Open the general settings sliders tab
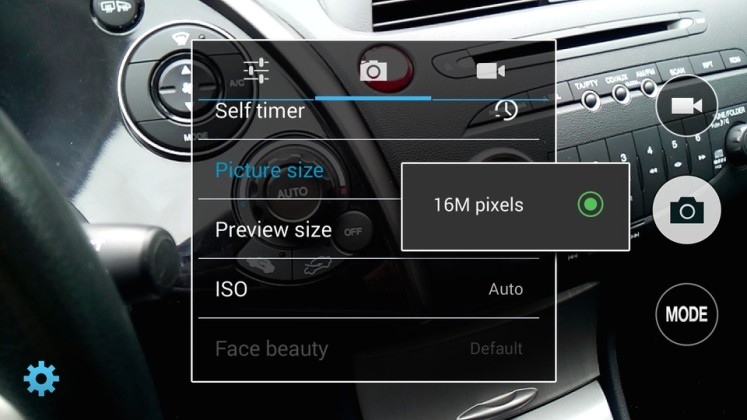This screenshot has width=747, height=420. pyautogui.click(x=257, y=70)
